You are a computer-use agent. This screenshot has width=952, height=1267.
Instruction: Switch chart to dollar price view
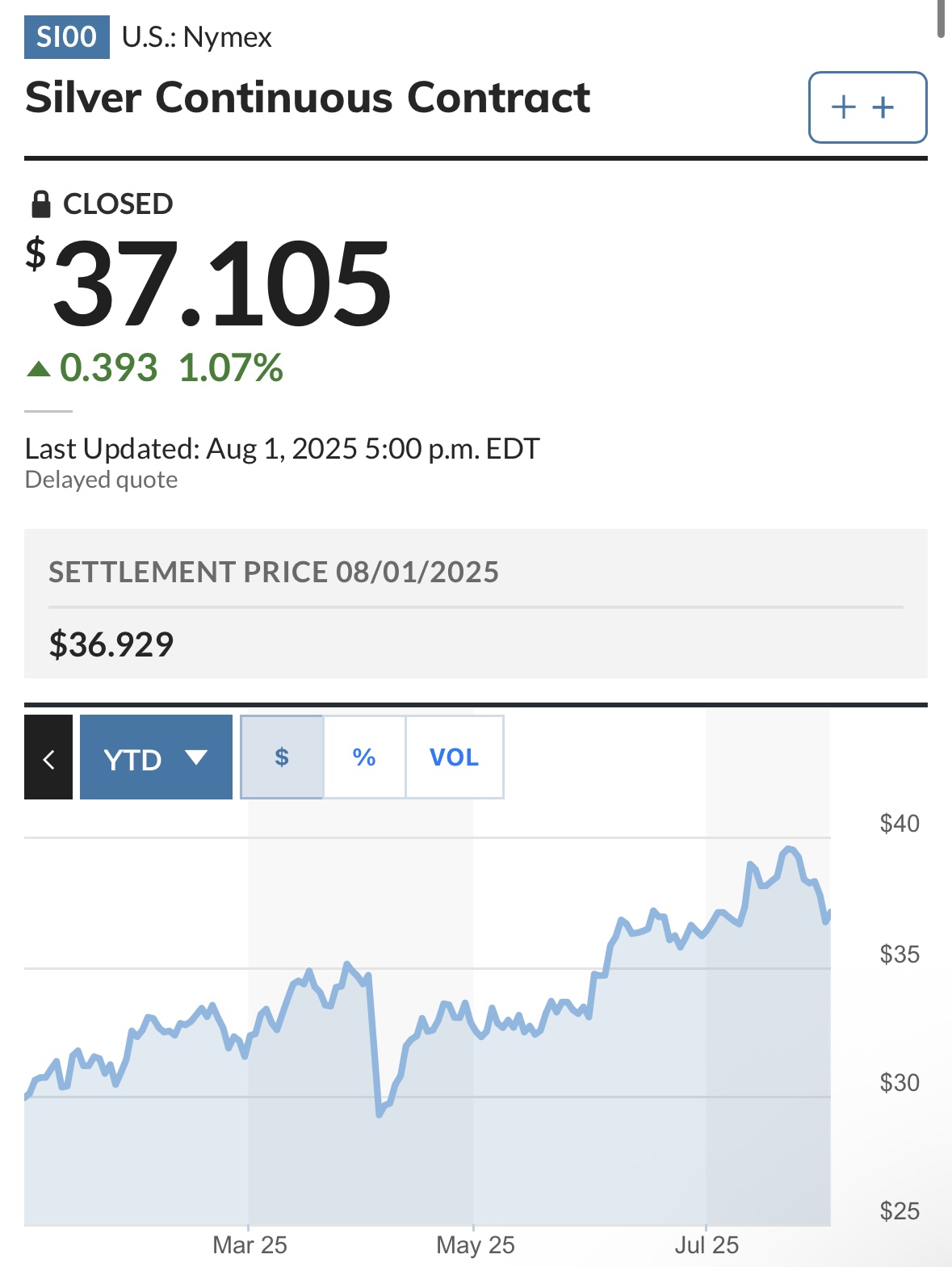click(x=282, y=757)
